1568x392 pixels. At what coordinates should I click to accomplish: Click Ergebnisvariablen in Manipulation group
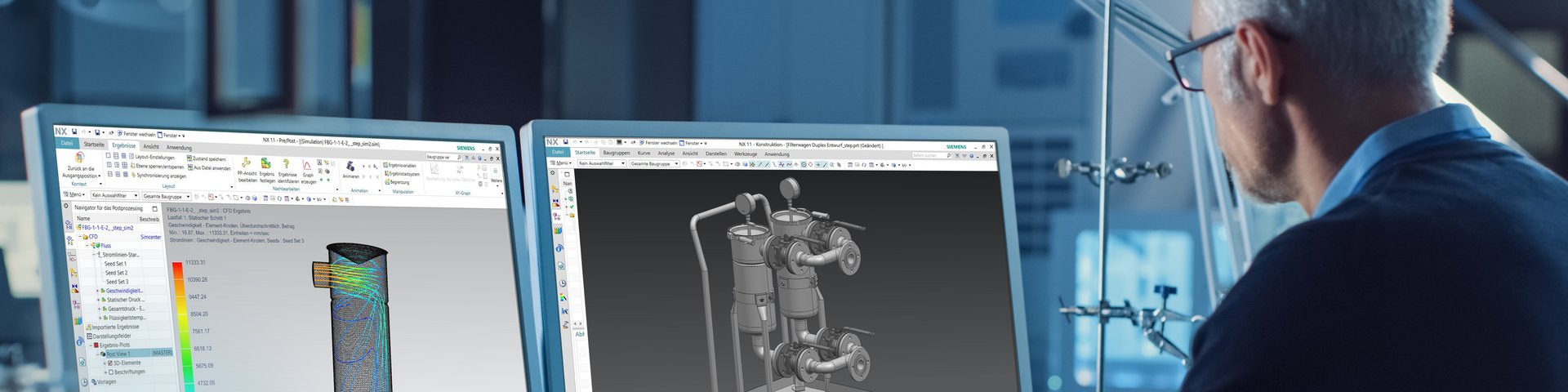pos(399,165)
